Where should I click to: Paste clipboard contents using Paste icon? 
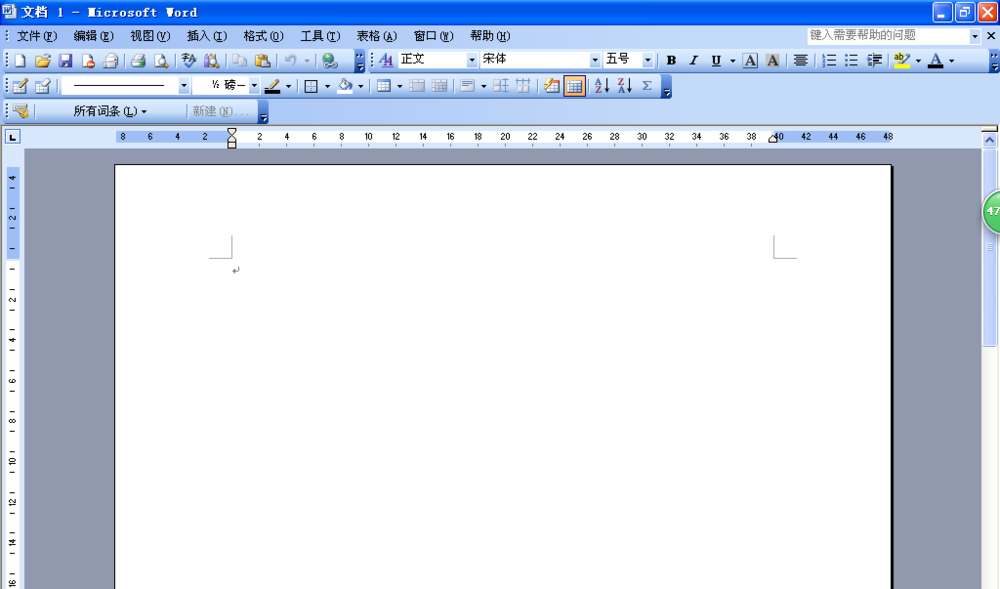(262, 61)
